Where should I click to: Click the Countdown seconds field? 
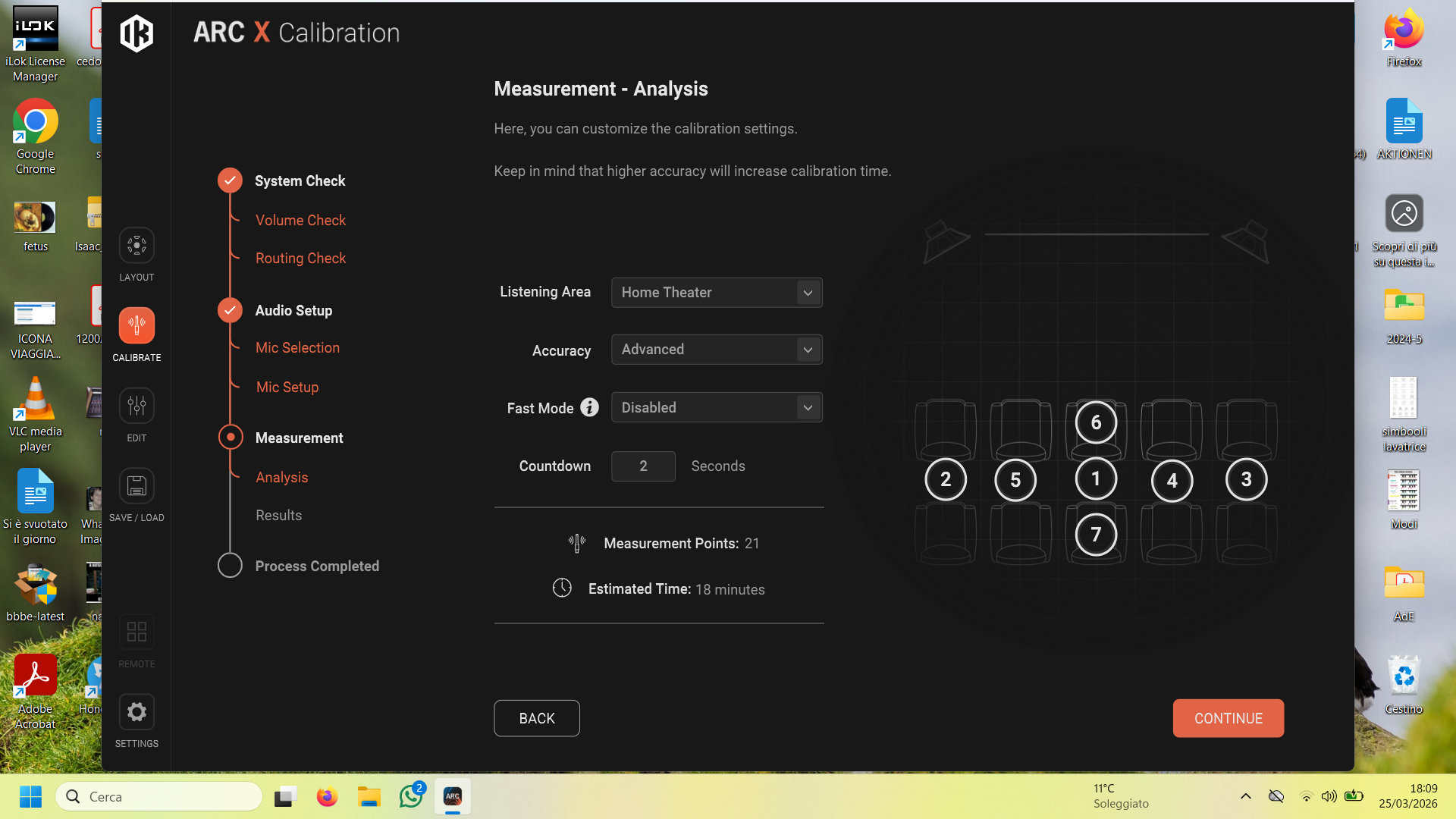point(643,466)
